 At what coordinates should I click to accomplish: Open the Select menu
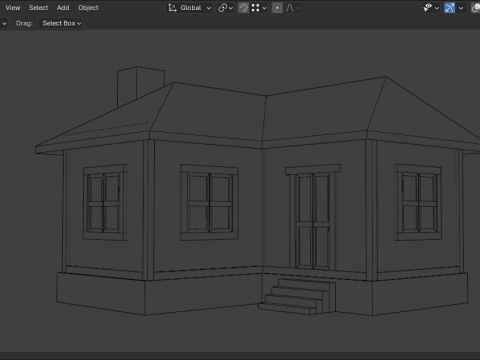tap(38, 8)
